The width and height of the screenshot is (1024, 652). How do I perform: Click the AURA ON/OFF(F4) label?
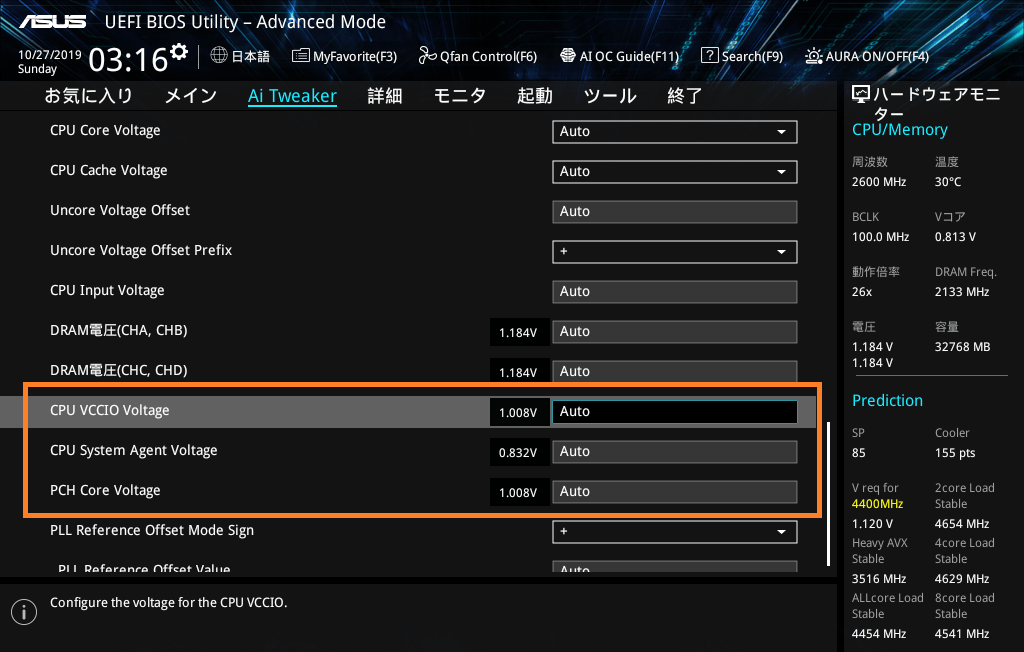tap(877, 56)
